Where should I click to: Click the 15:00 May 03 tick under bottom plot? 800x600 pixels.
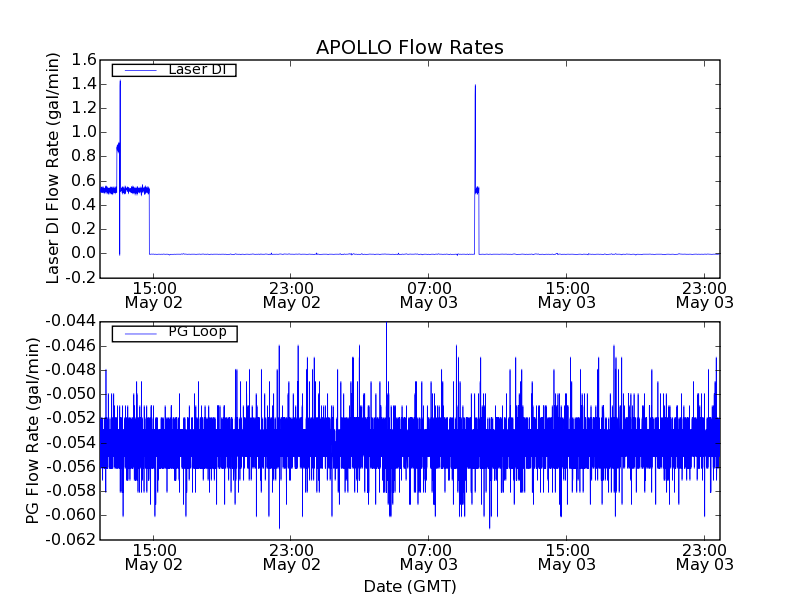click(x=566, y=556)
